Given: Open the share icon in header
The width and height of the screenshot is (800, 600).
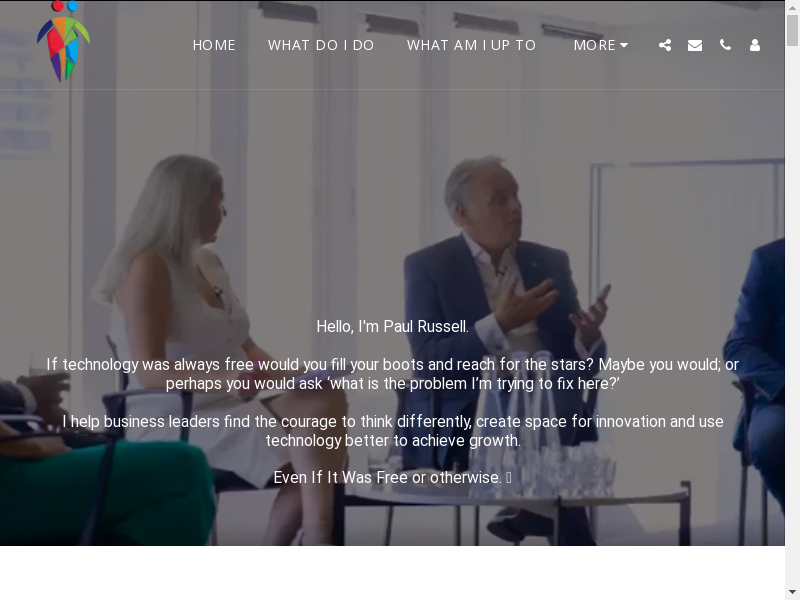Looking at the screenshot, I should tap(665, 45).
